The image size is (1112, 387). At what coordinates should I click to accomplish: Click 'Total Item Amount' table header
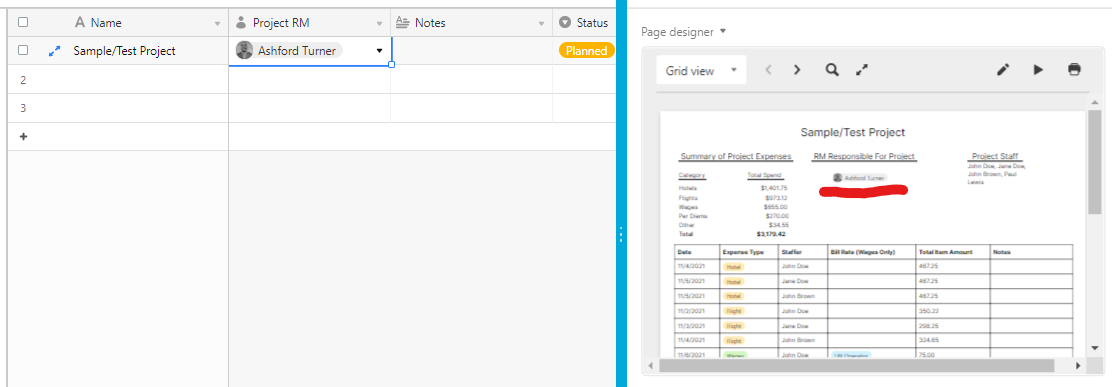(x=945, y=252)
